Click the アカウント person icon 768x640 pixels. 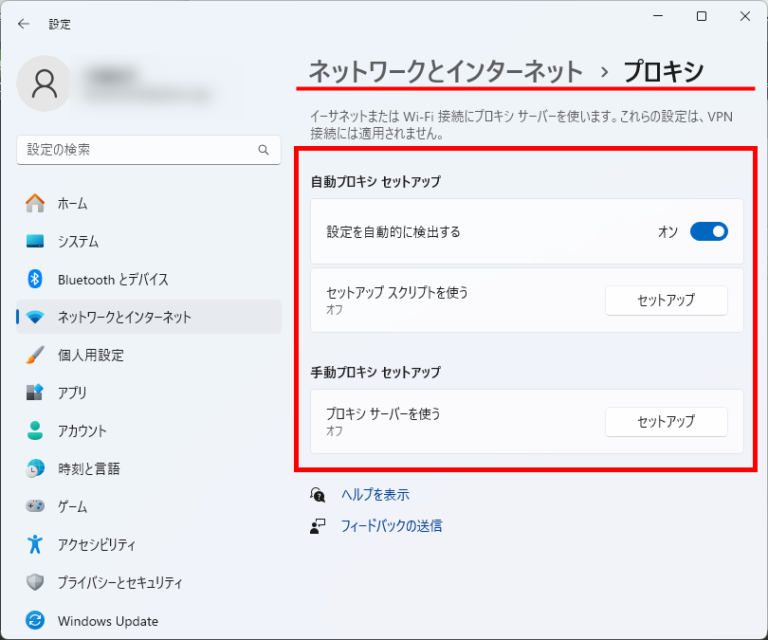[35, 430]
